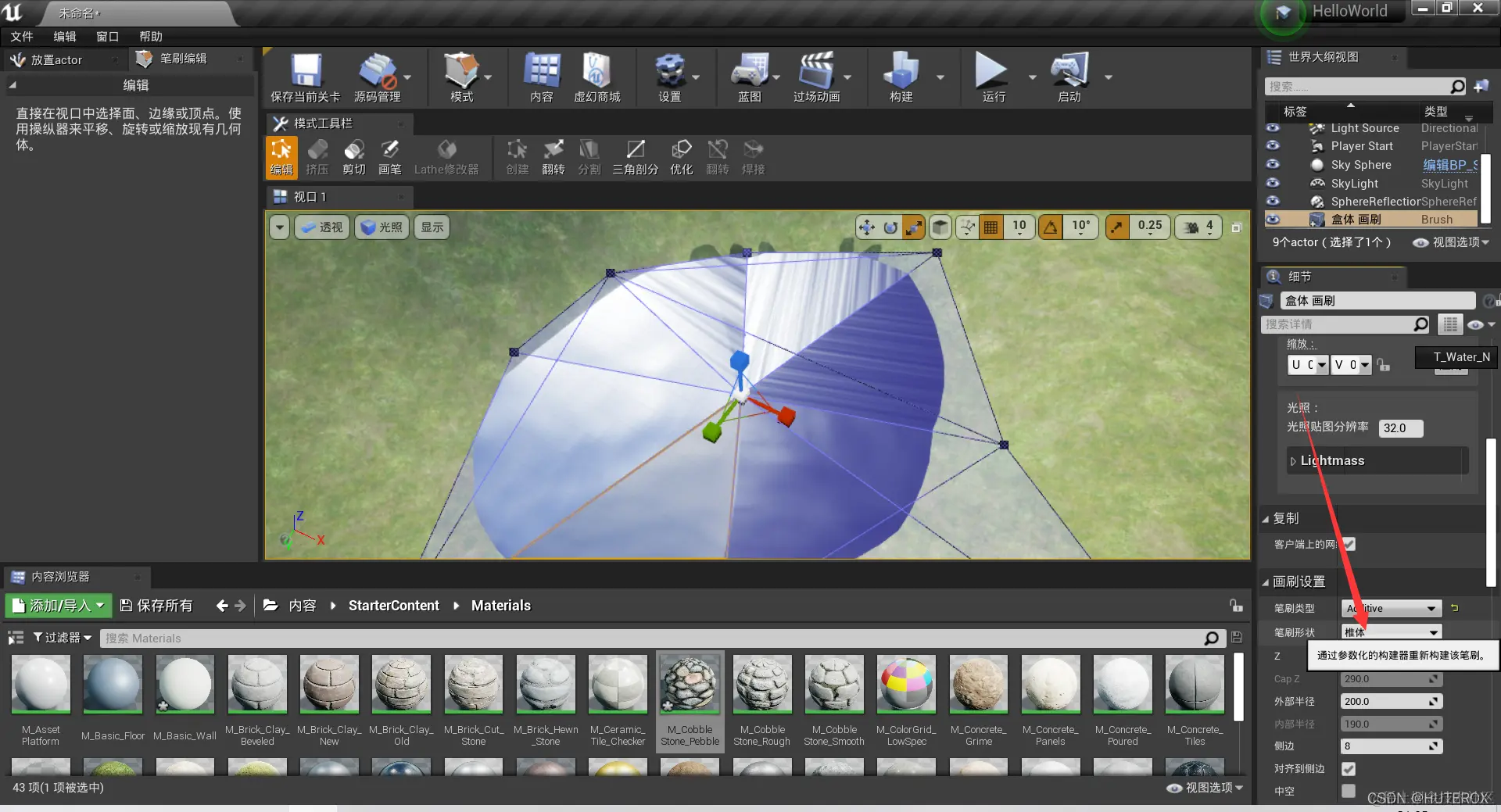Select the scale gizmo mode in viewport
This screenshot has height=812, width=1501.
[913, 227]
